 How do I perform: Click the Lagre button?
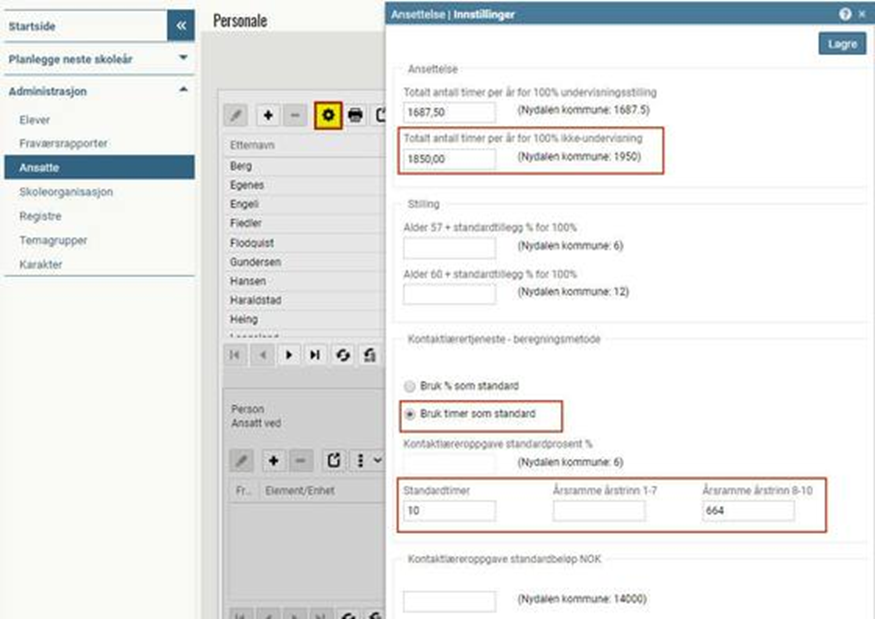842,44
